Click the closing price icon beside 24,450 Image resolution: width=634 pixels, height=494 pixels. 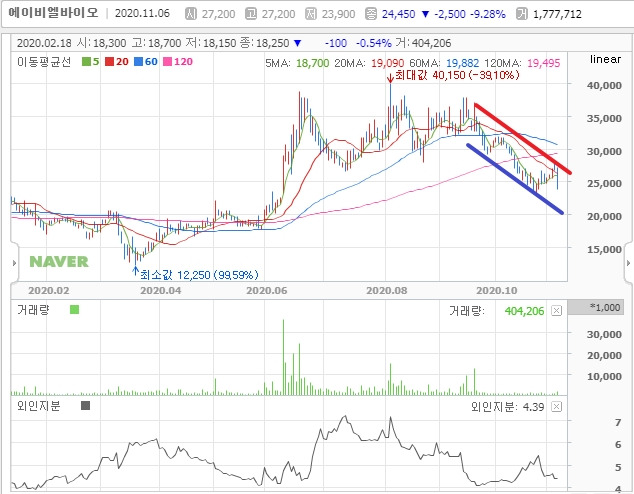pos(371,14)
